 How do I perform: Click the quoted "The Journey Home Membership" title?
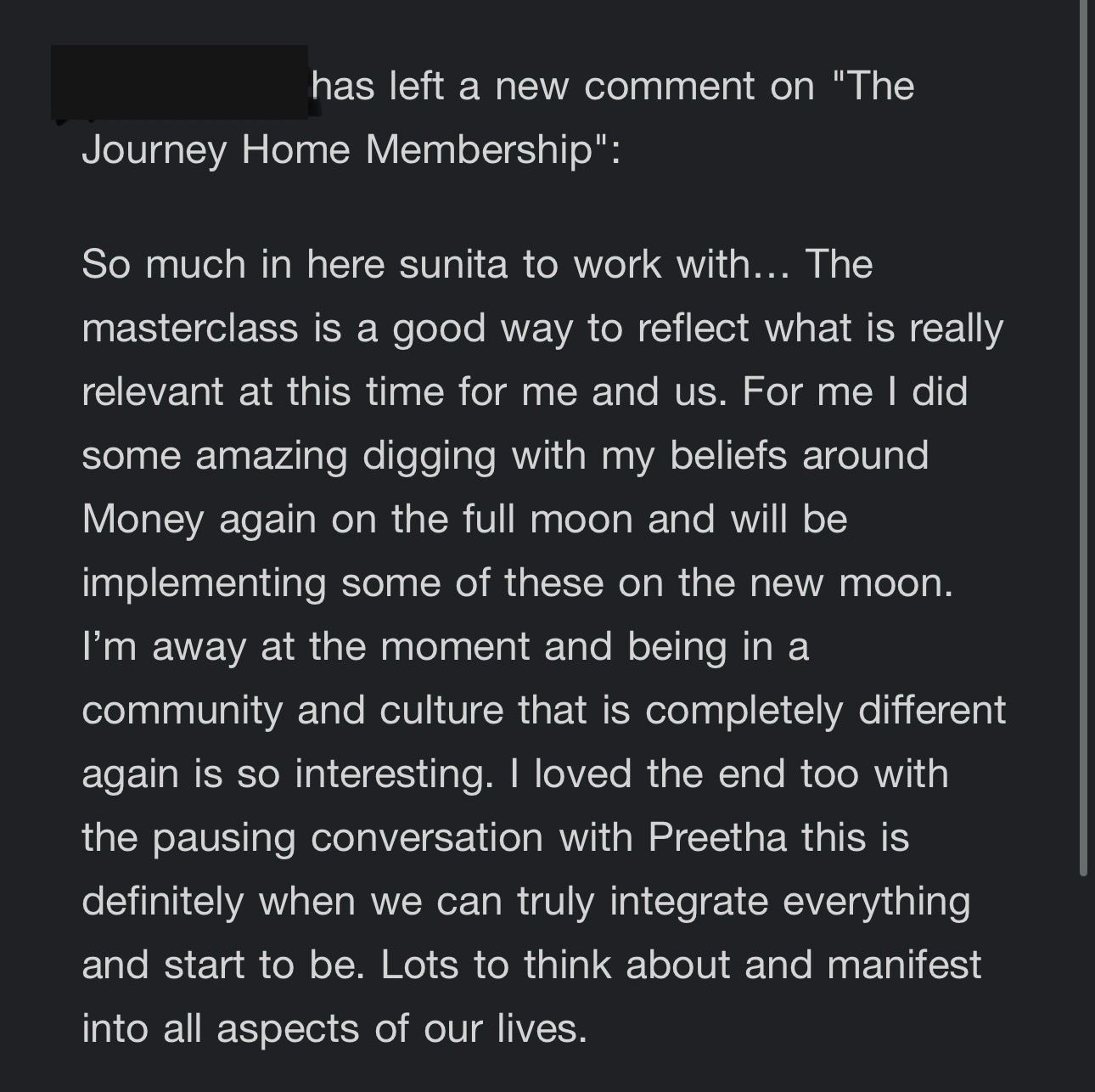point(497,118)
